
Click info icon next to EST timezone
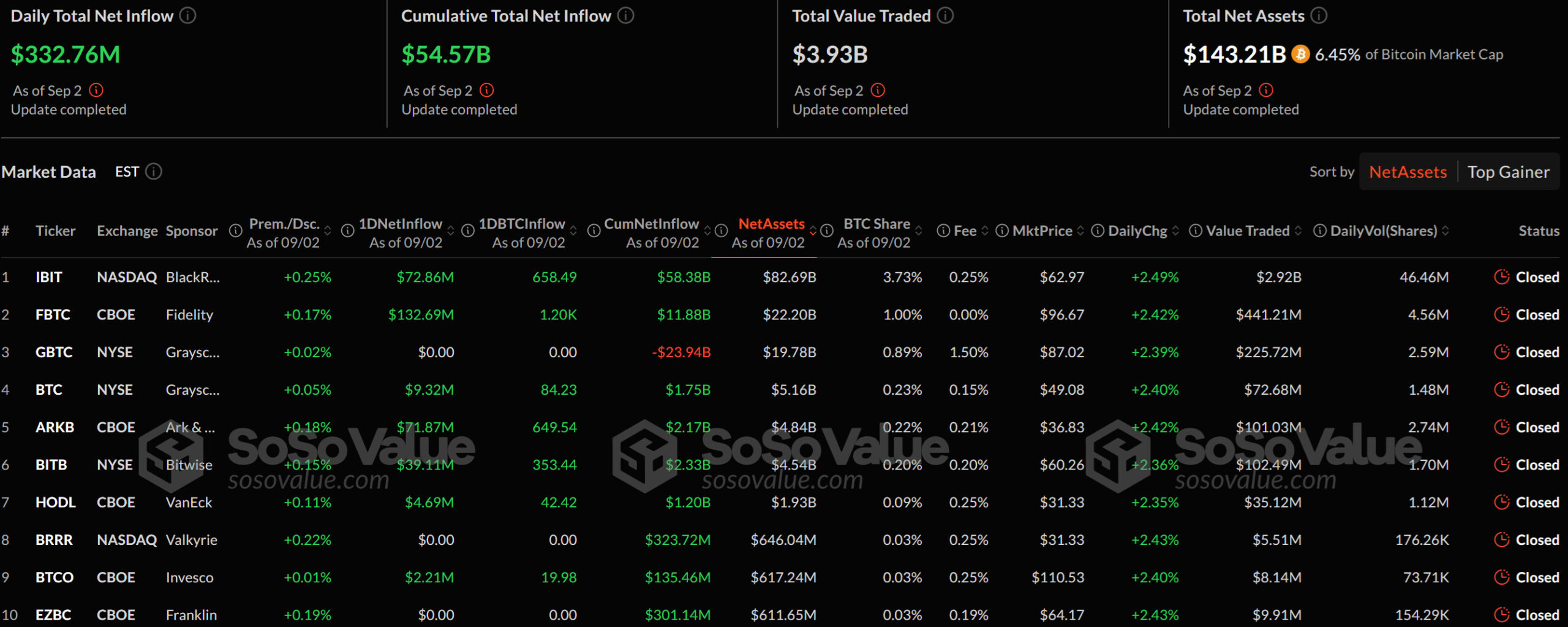click(x=154, y=172)
